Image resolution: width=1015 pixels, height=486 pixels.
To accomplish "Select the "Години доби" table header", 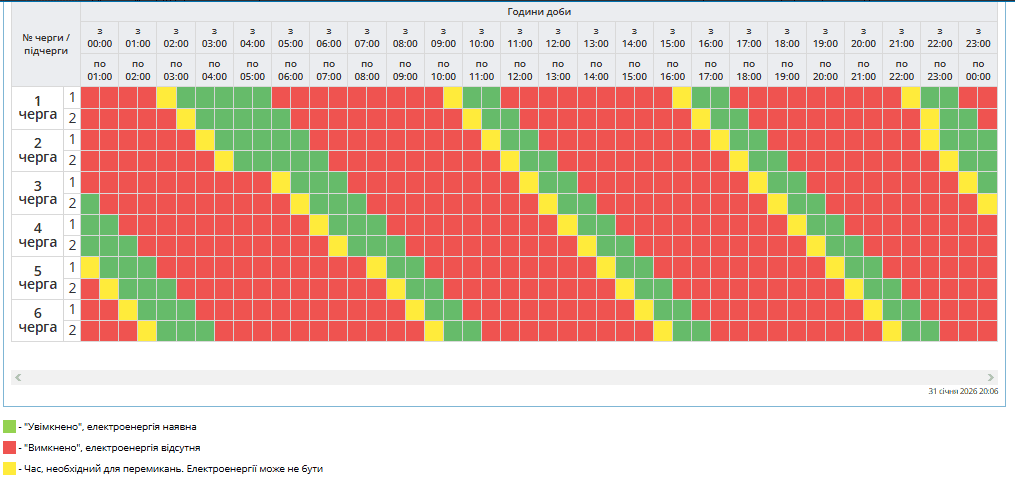I will 538,12.
